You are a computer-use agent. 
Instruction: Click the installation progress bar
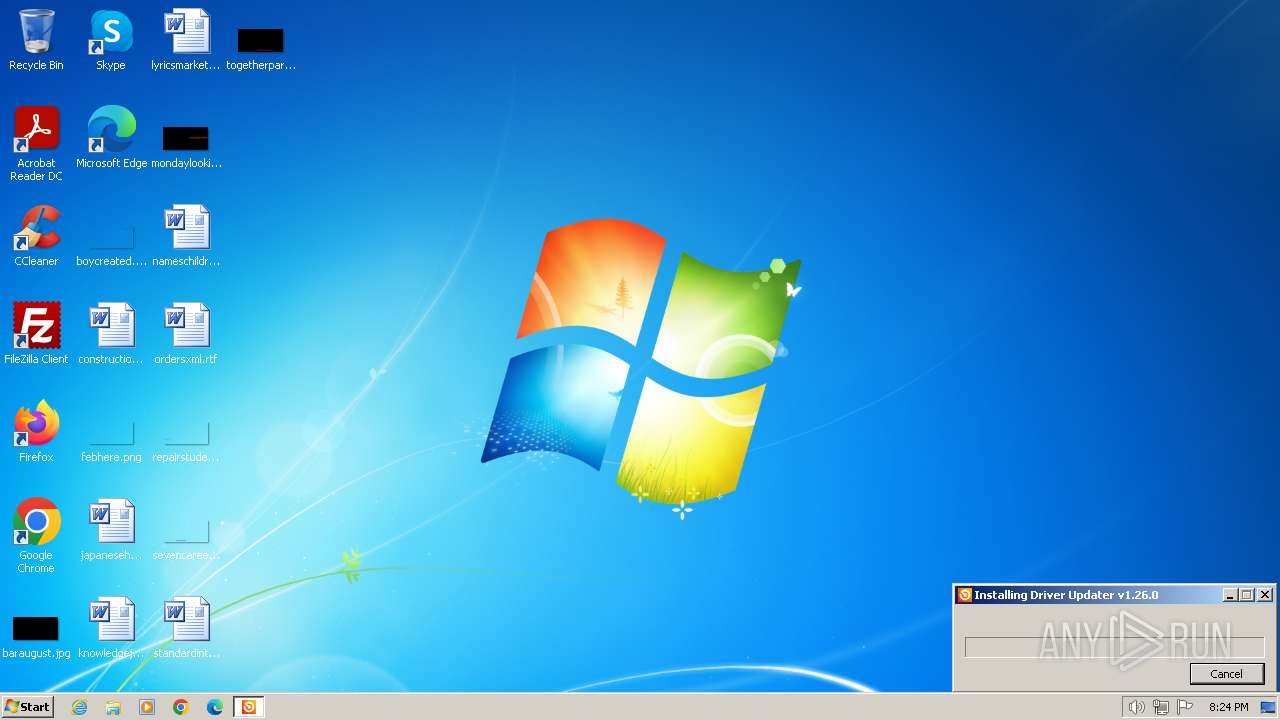(1114, 647)
